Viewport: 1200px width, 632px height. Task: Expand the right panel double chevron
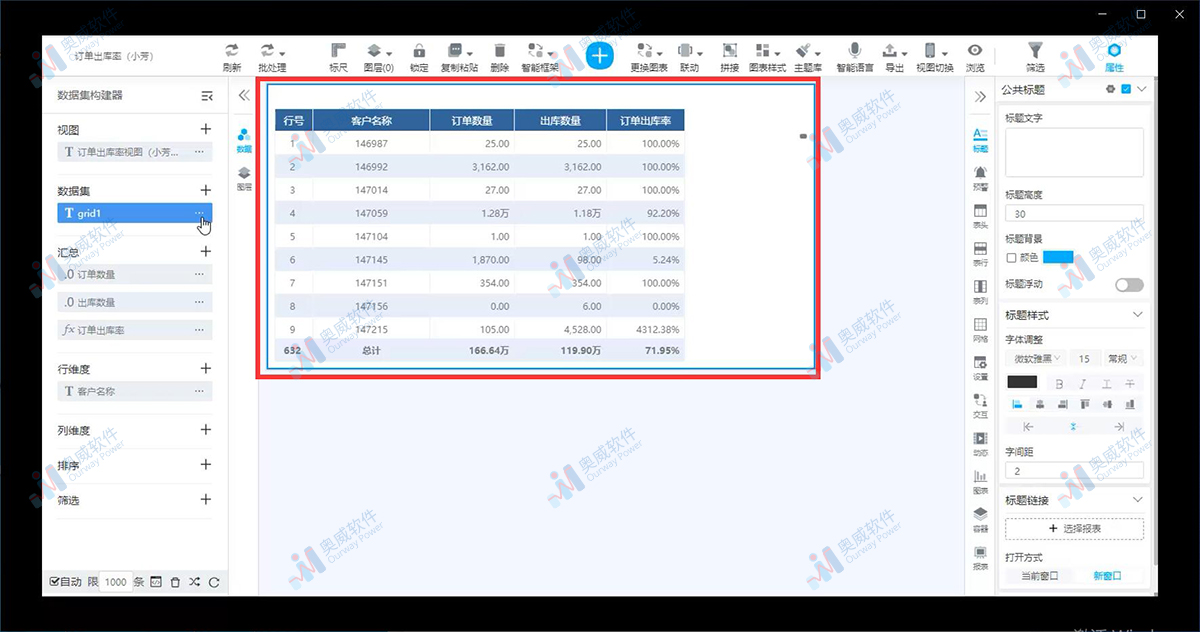point(980,96)
